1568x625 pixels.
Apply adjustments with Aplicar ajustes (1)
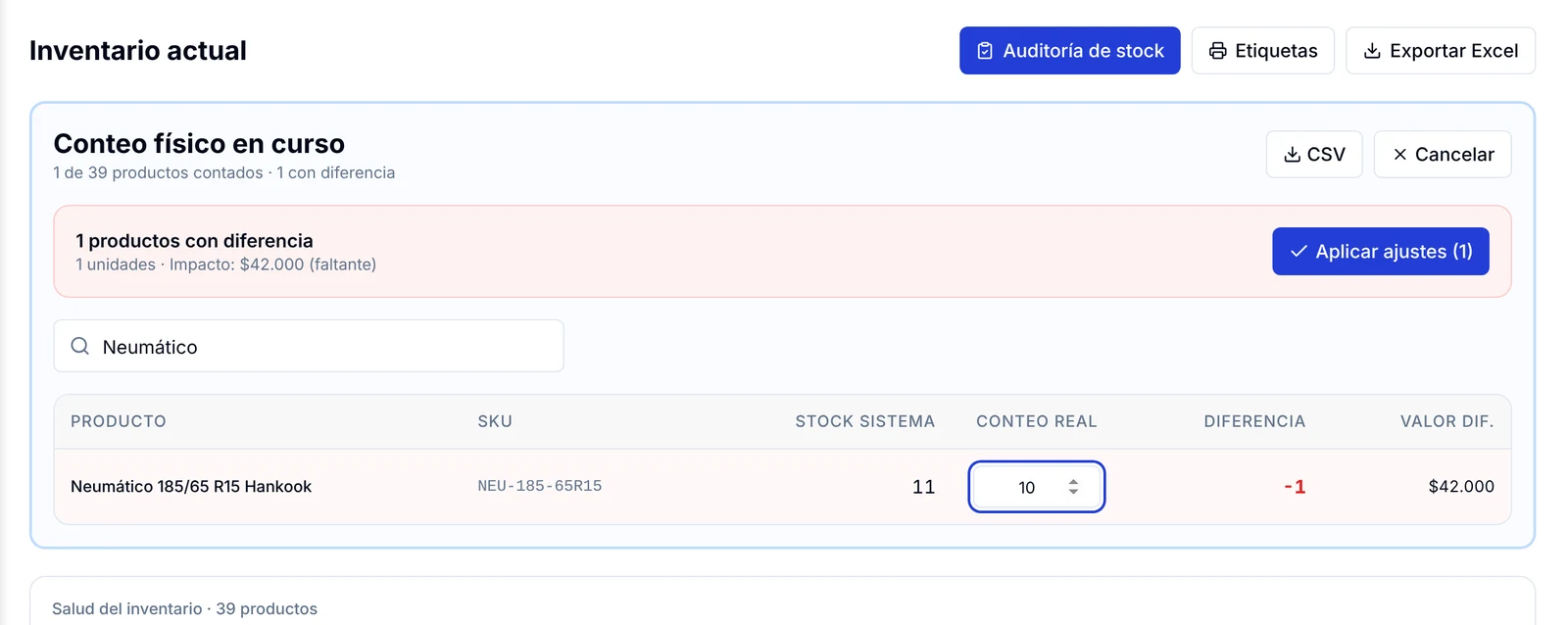coord(1380,251)
